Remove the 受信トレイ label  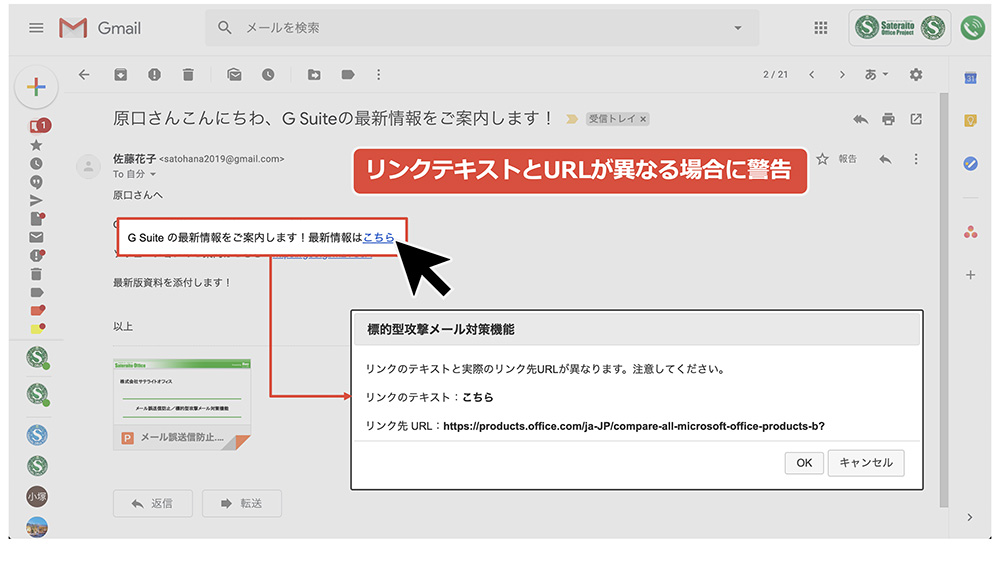click(x=643, y=119)
